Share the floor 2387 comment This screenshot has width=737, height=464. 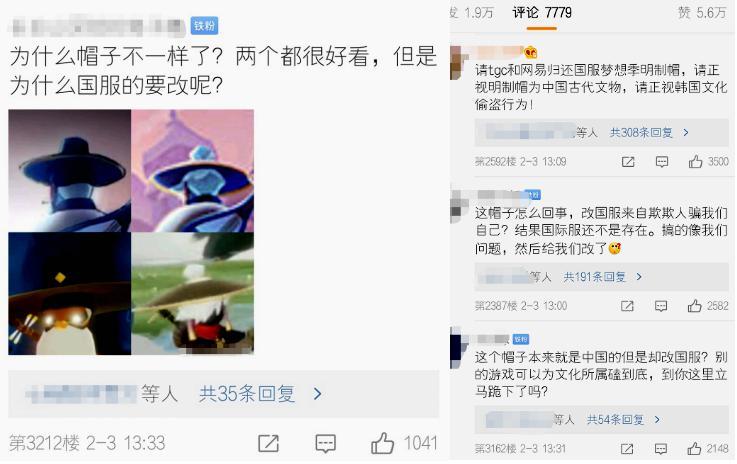click(x=627, y=306)
